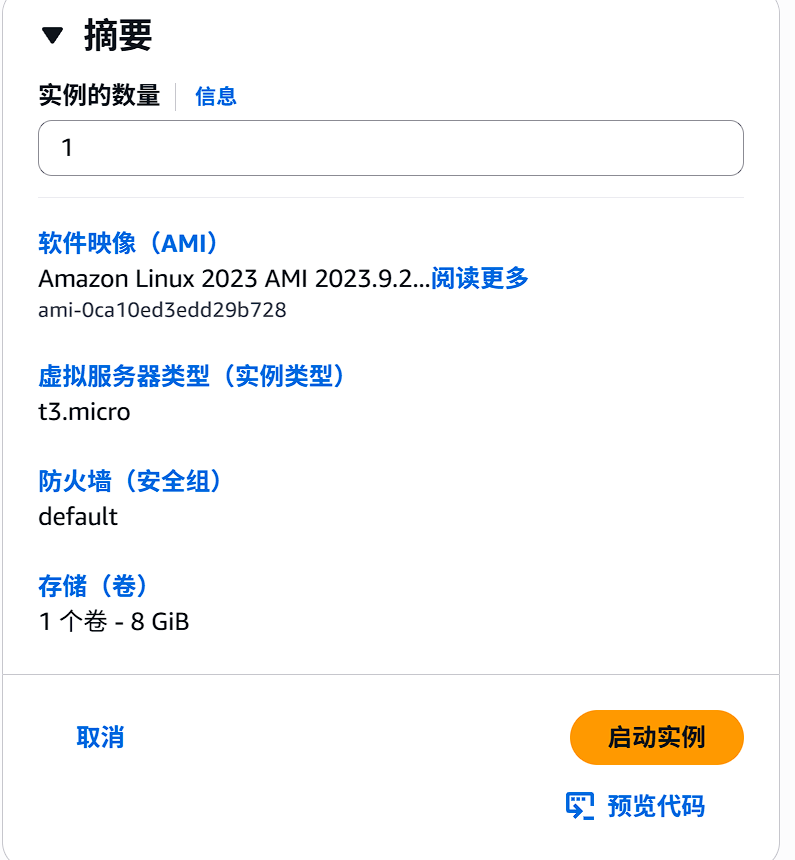Select the instance count input field
The width and height of the screenshot is (795, 860).
391,147
